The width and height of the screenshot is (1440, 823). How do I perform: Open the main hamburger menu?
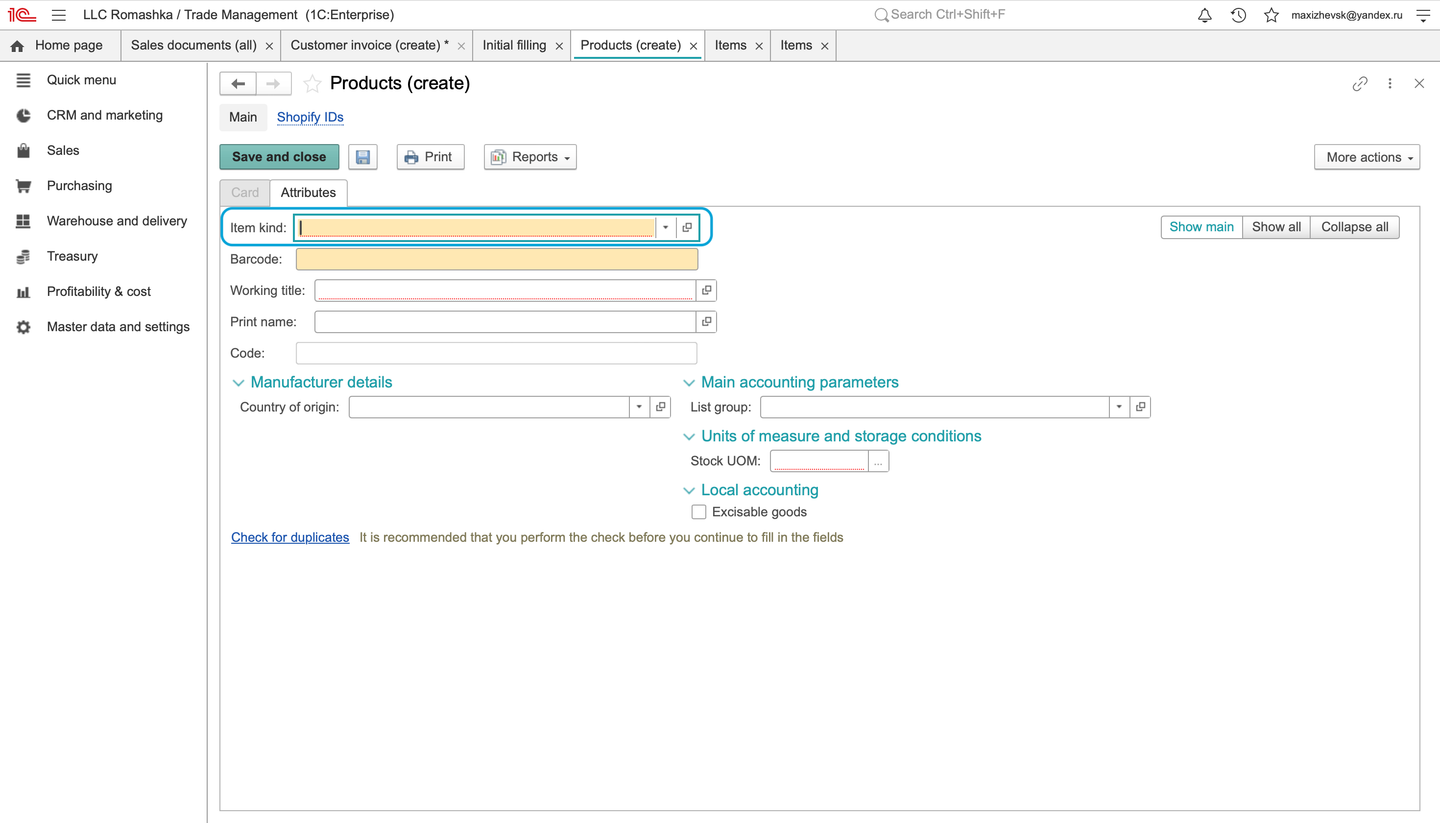point(59,15)
